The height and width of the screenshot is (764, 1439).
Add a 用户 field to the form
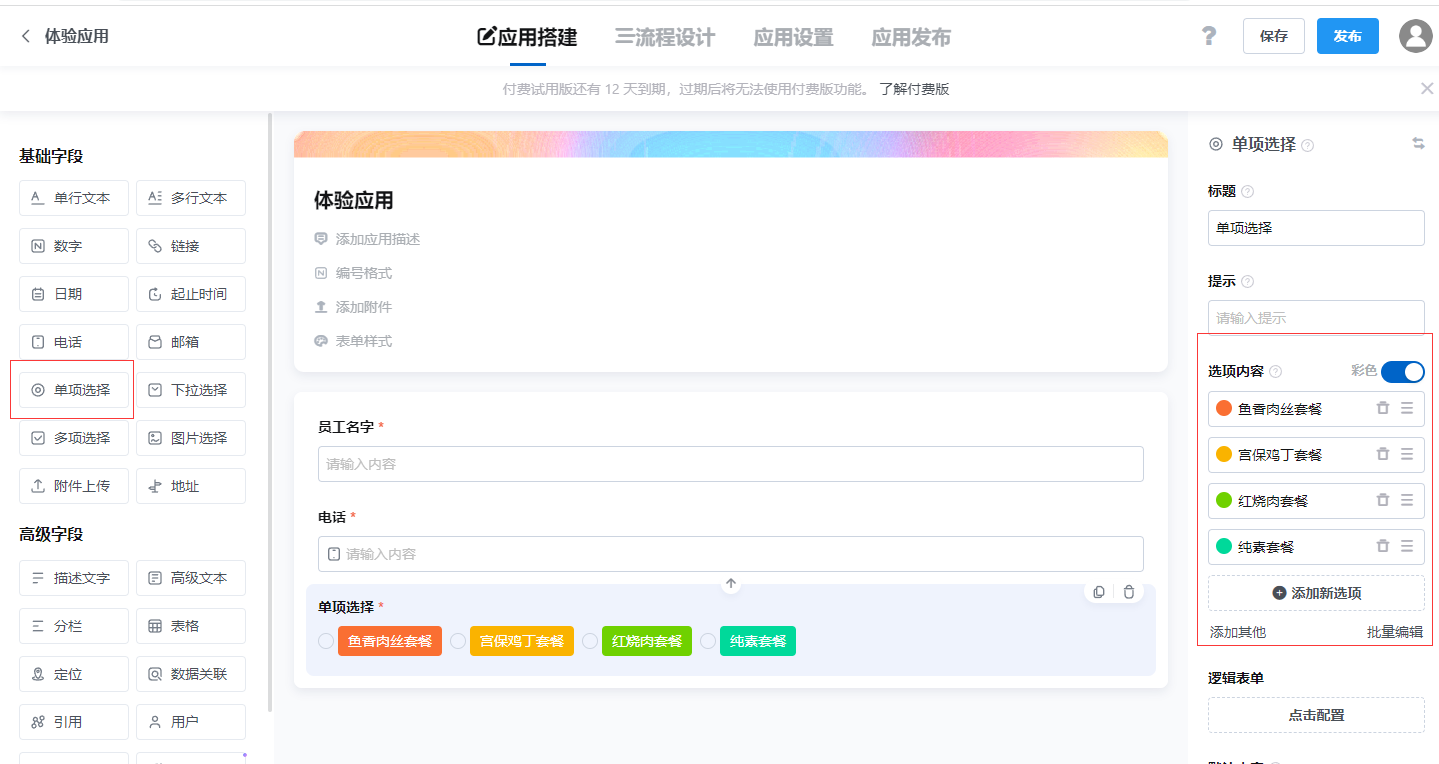[190, 721]
